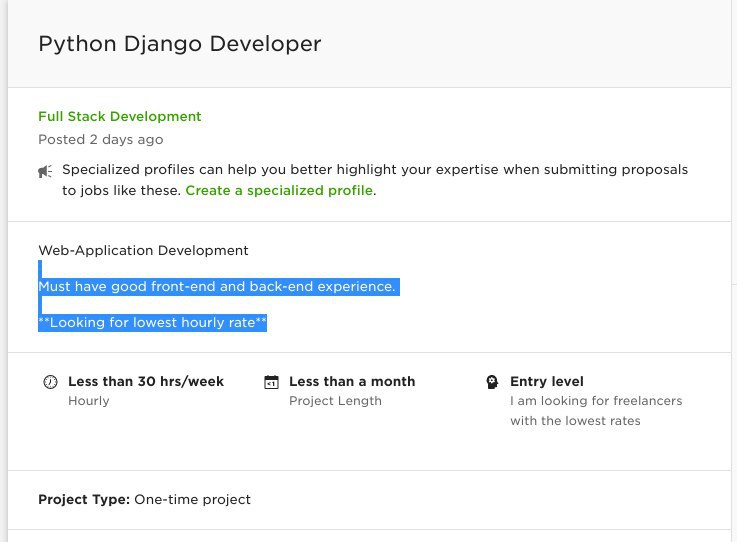737x542 pixels.
Task: Click the megaphone announcement icon
Action: (45, 172)
